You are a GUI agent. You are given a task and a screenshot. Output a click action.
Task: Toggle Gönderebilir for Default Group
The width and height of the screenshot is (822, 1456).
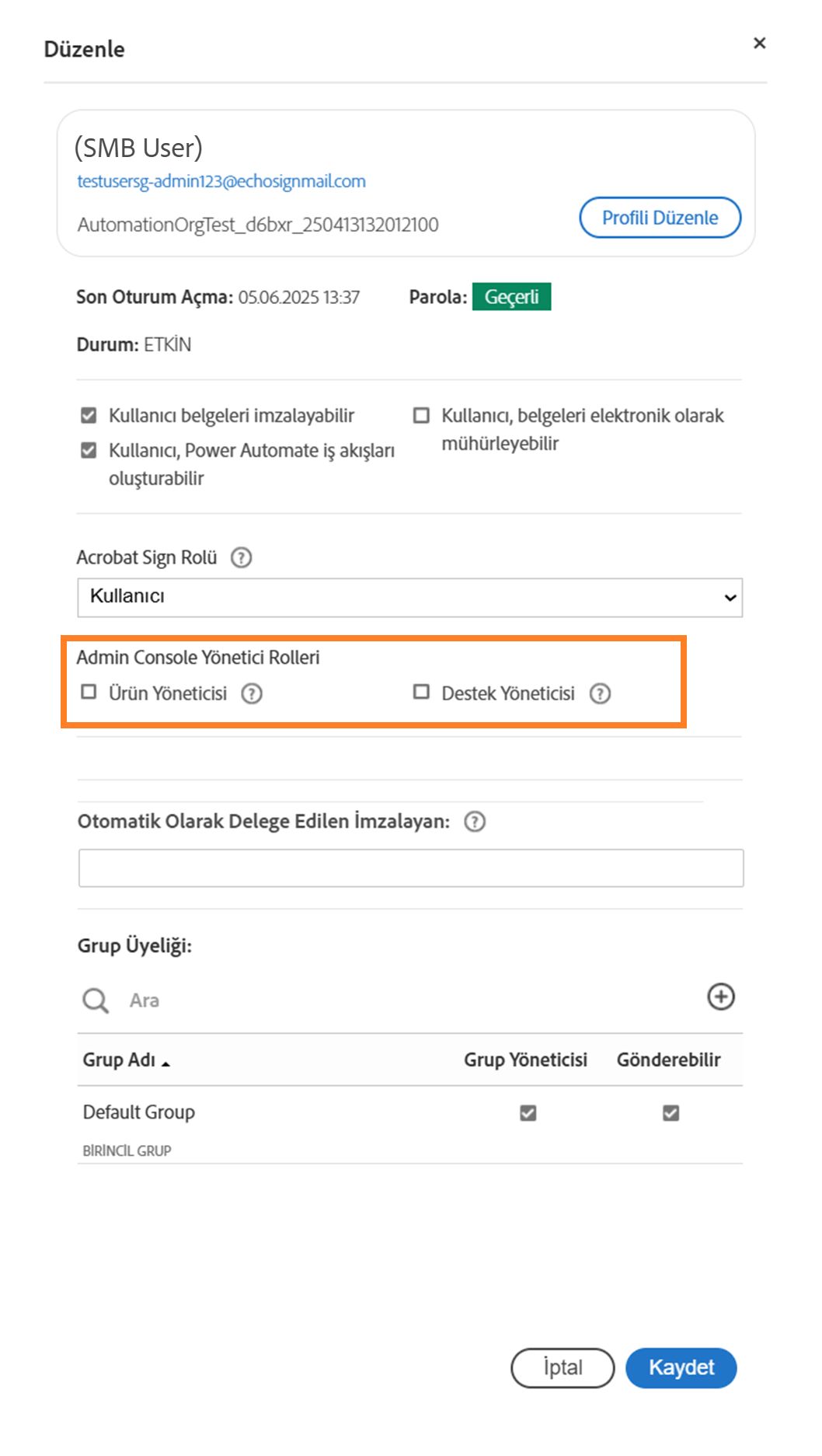click(x=670, y=1113)
